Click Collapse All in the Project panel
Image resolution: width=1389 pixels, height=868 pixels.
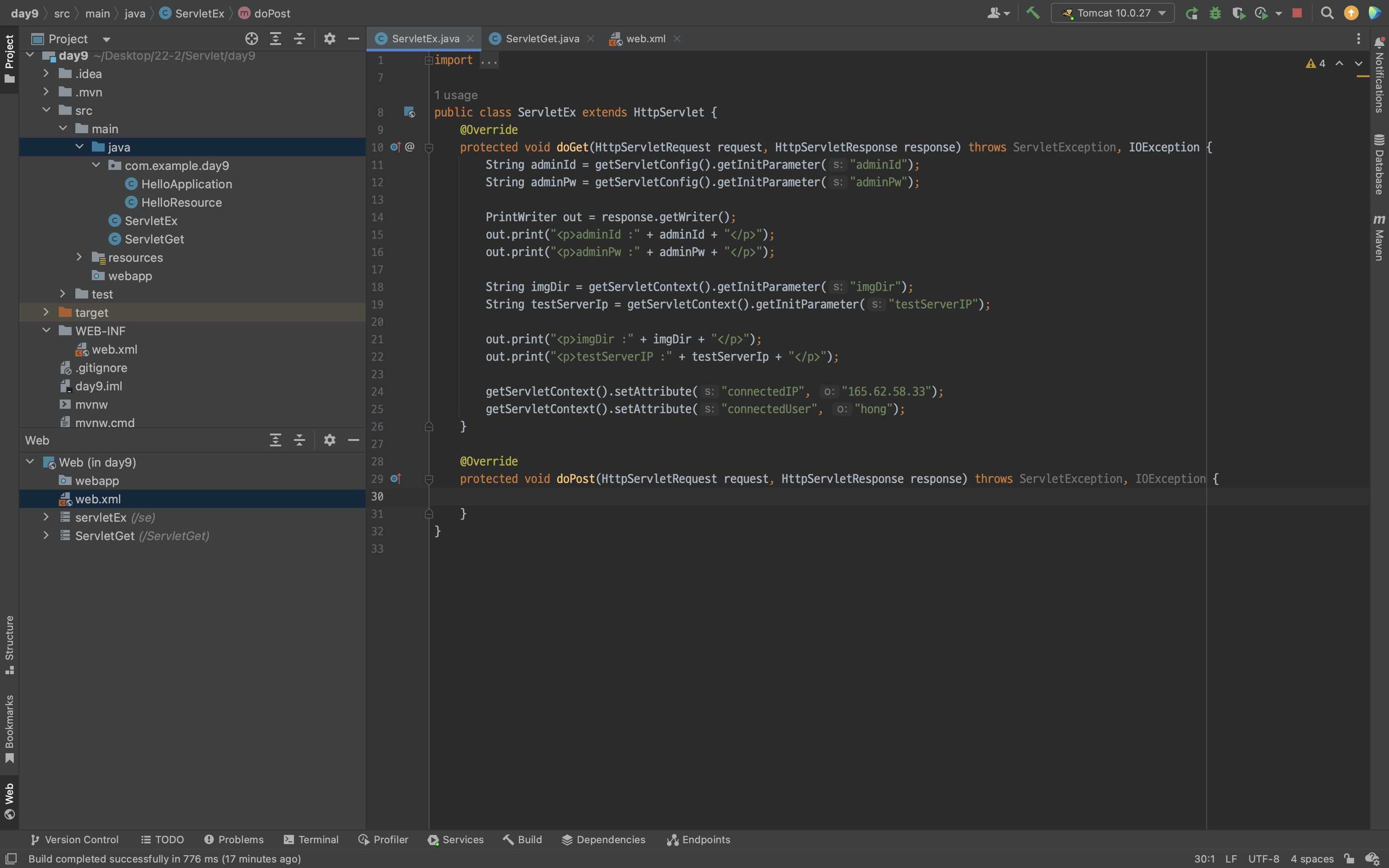[x=299, y=39]
